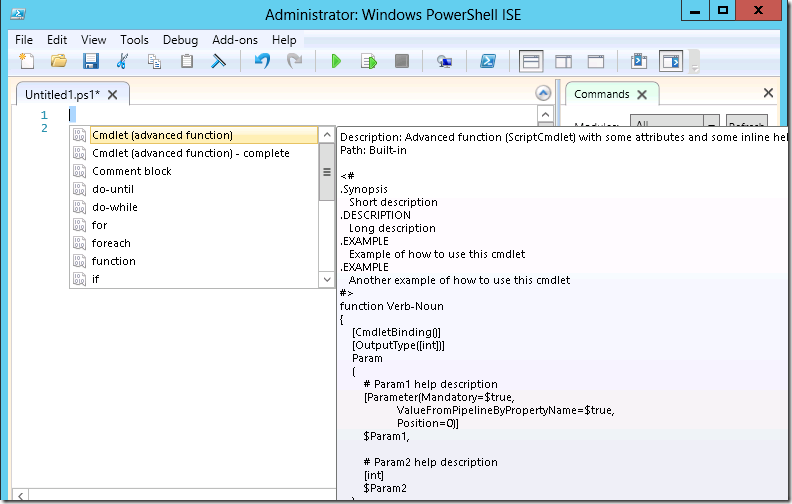Open the Debug menu
Viewport: 792px width, 504px height.
tap(180, 40)
